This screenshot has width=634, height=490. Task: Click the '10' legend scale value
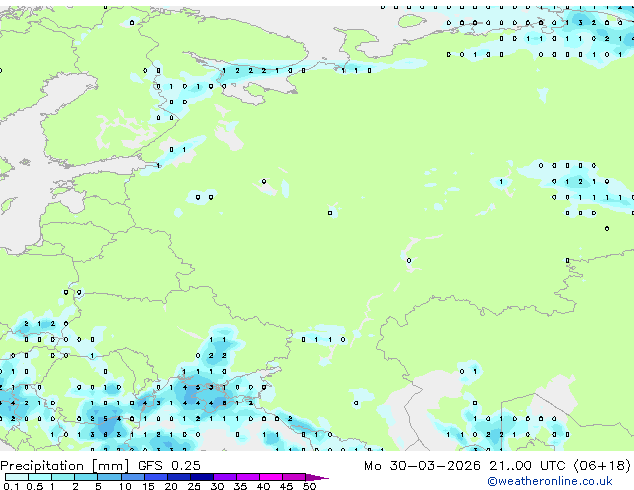(x=125, y=486)
